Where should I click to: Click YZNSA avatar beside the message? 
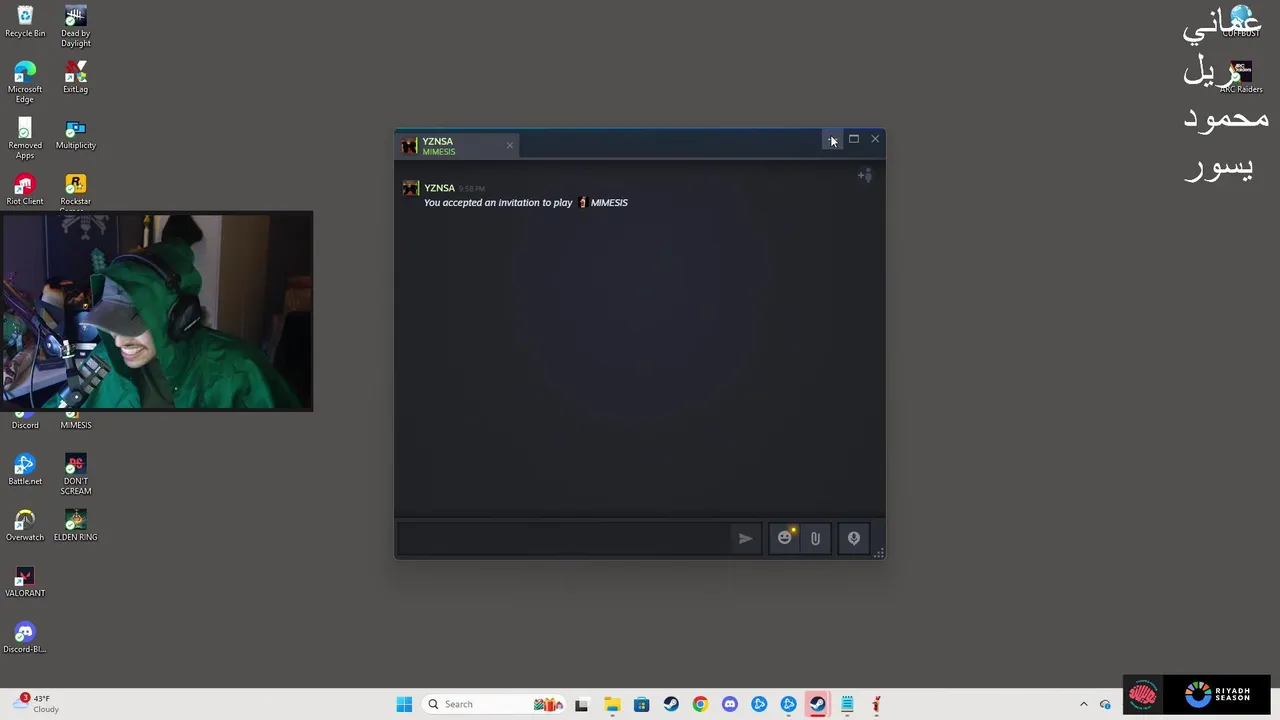410,188
